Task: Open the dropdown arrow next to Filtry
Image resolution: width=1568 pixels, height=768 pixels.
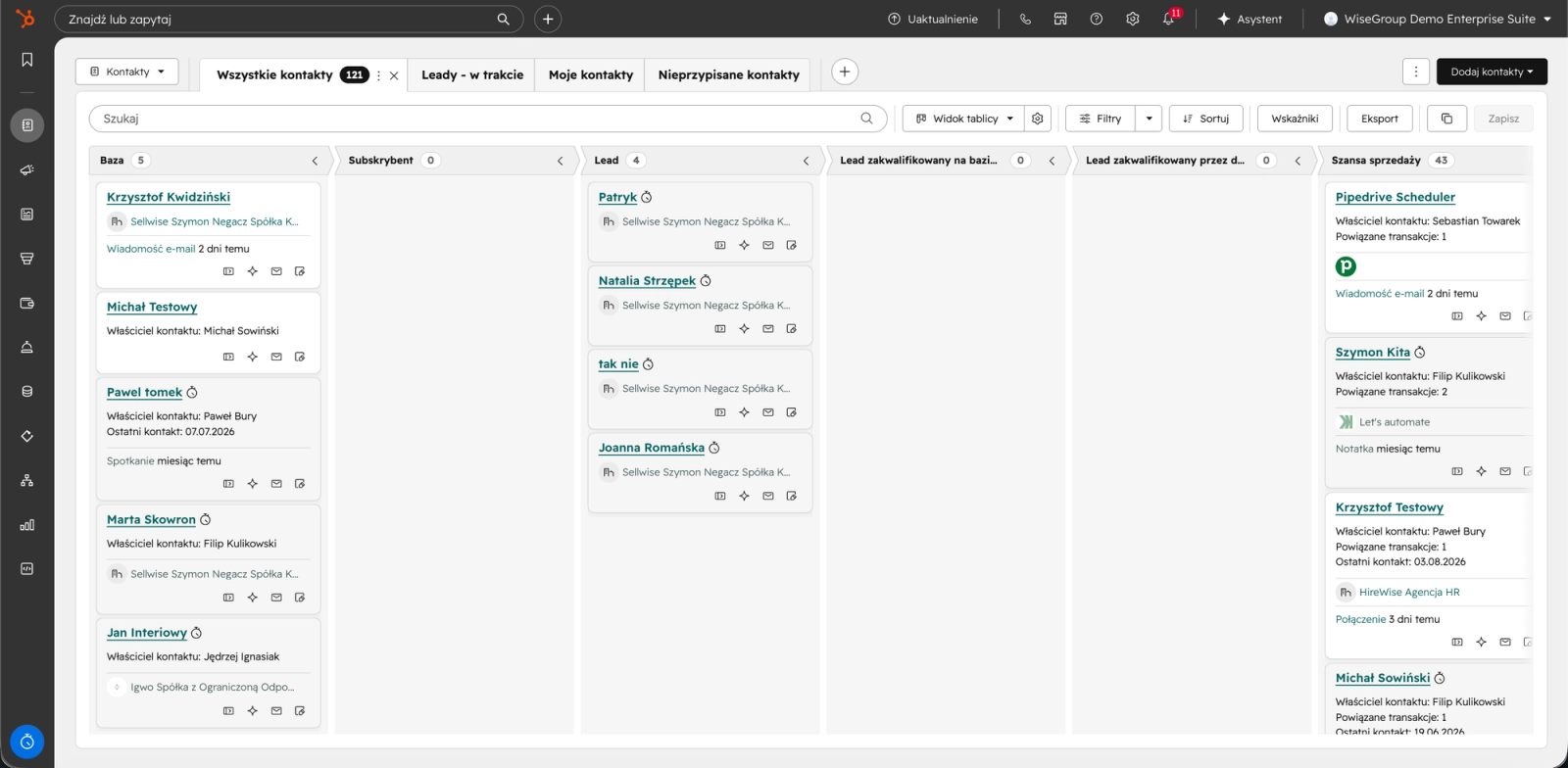Action: [x=1149, y=119]
